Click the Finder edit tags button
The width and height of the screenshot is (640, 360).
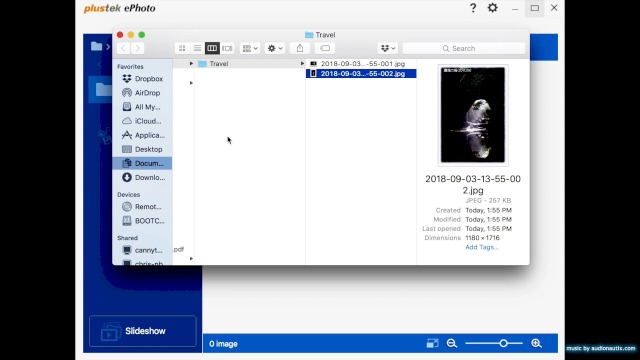coord(325,48)
